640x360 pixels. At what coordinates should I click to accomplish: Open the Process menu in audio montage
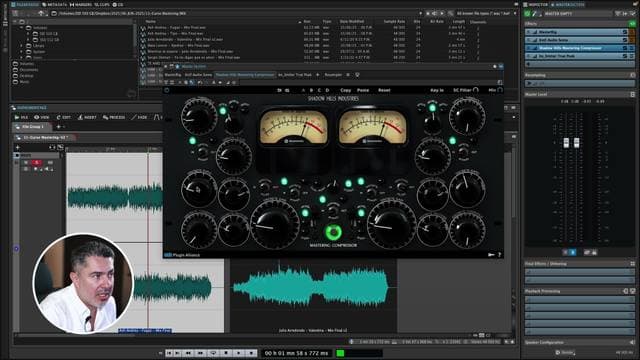click(114, 118)
